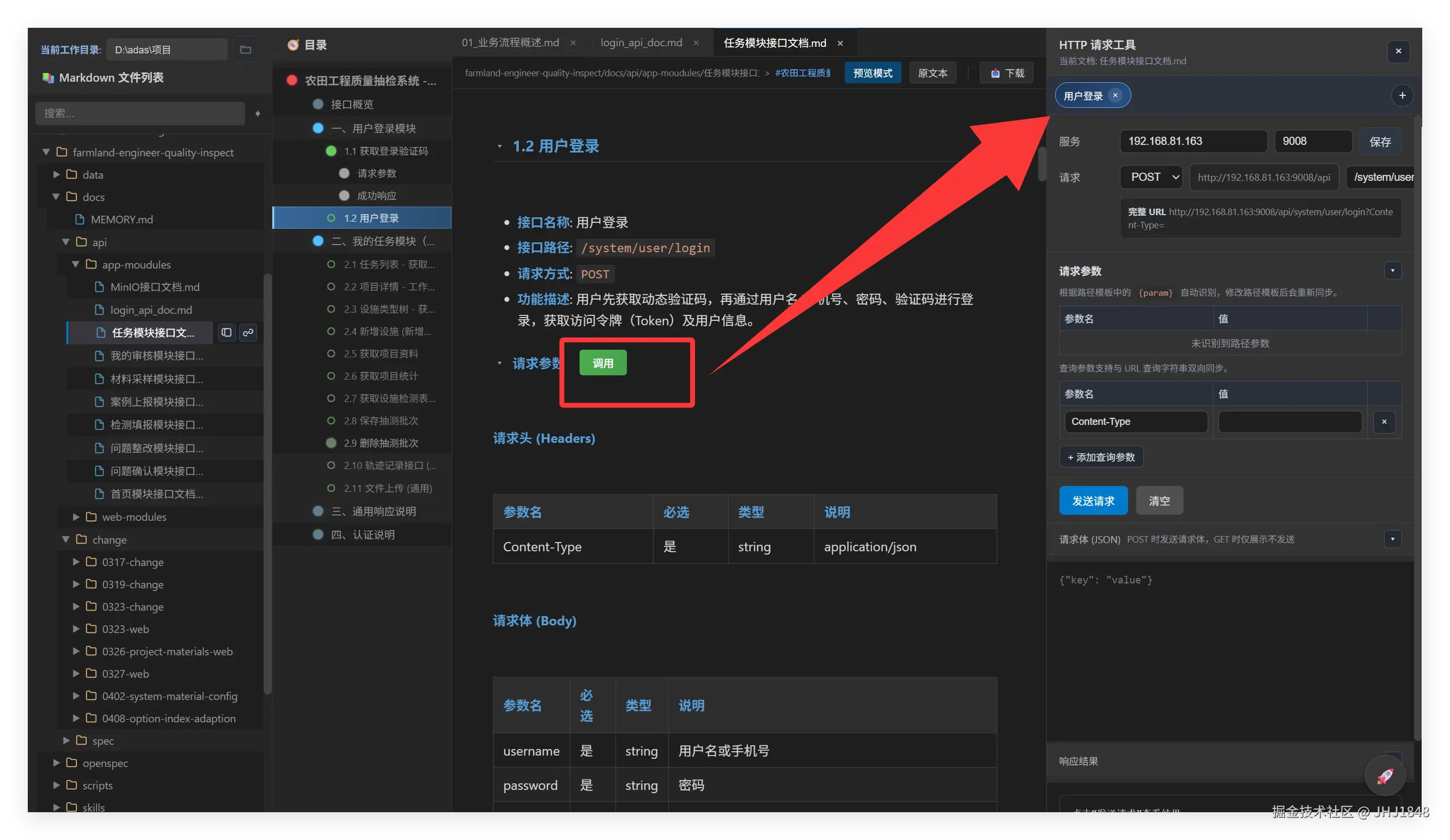
Task: Switch to raw text via 原文本 toggle
Action: coord(932,72)
